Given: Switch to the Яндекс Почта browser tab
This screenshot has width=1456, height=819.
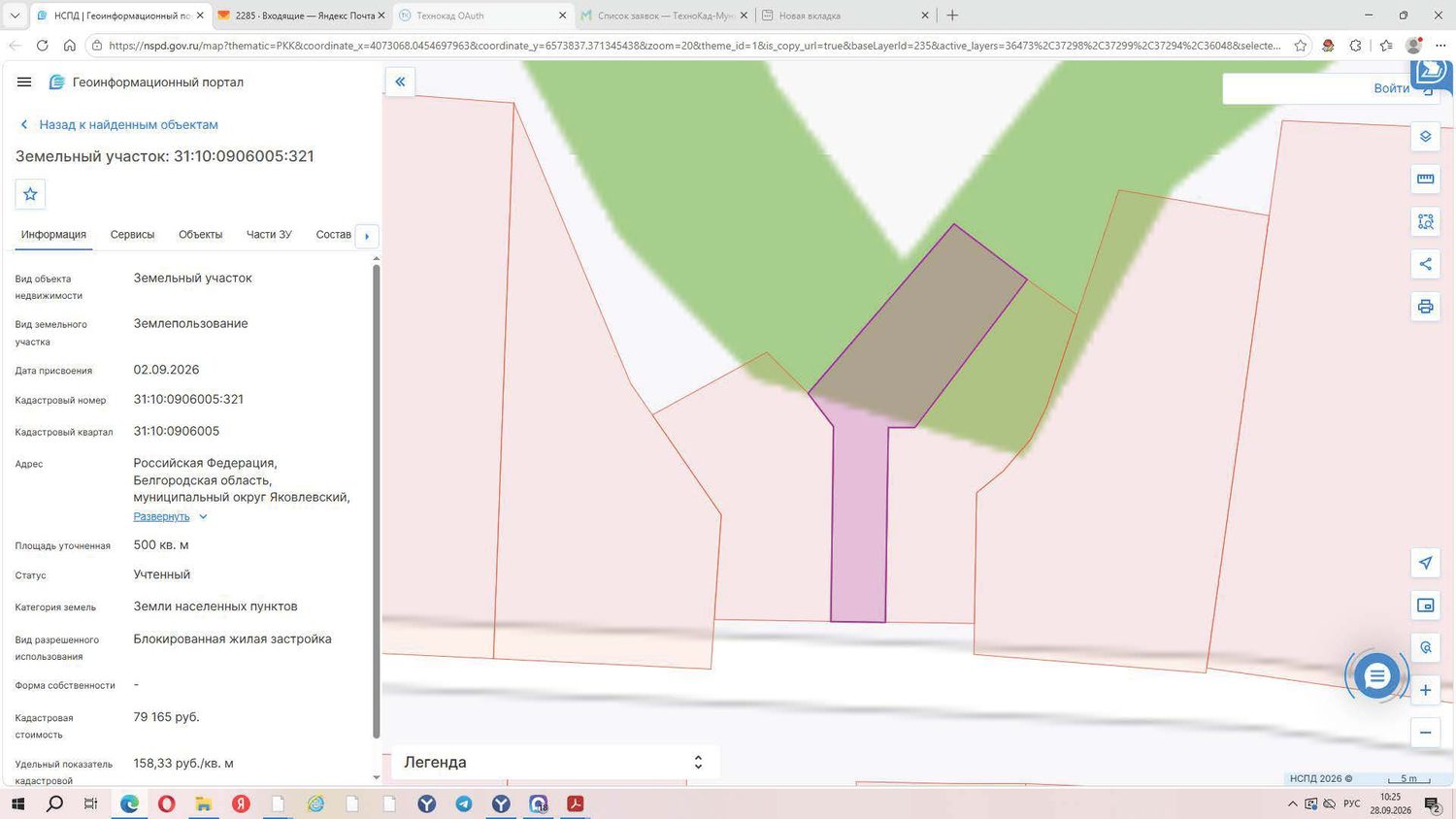Looking at the screenshot, I should click(301, 16).
